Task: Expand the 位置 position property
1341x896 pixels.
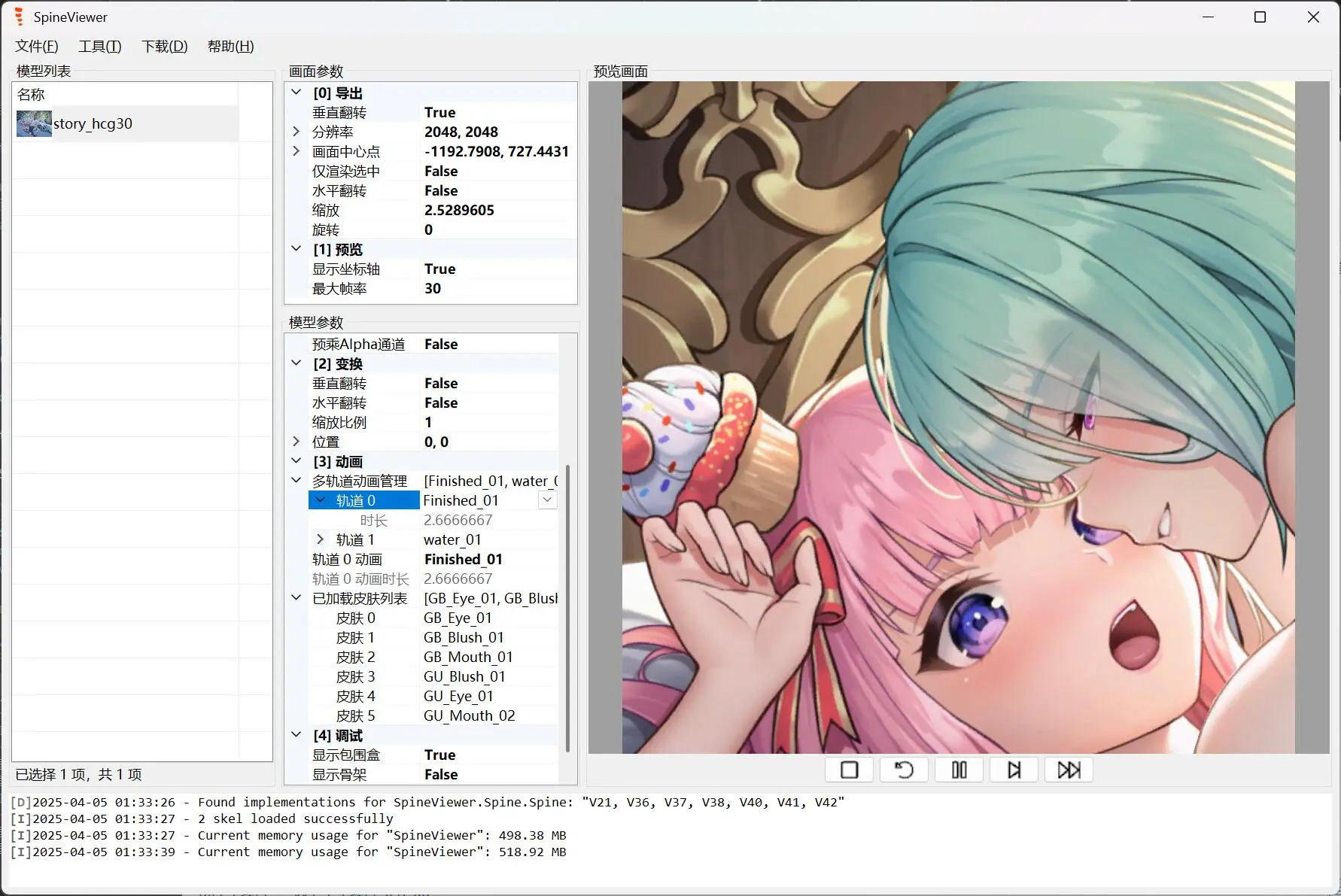Action: (x=296, y=442)
